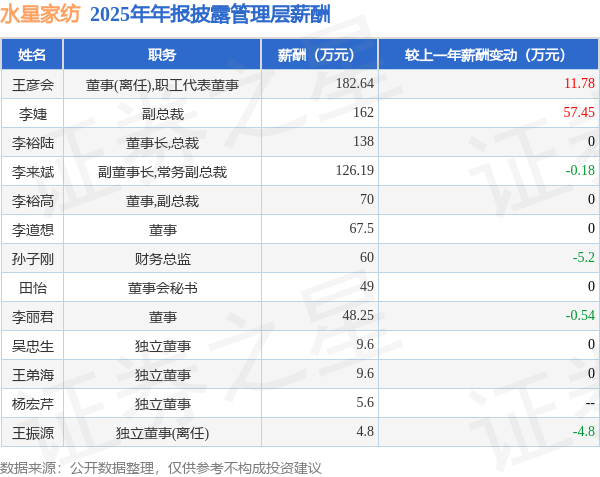Screen dimensions: 600x477
Task: Select the name 李裕高
Action: 33,201
